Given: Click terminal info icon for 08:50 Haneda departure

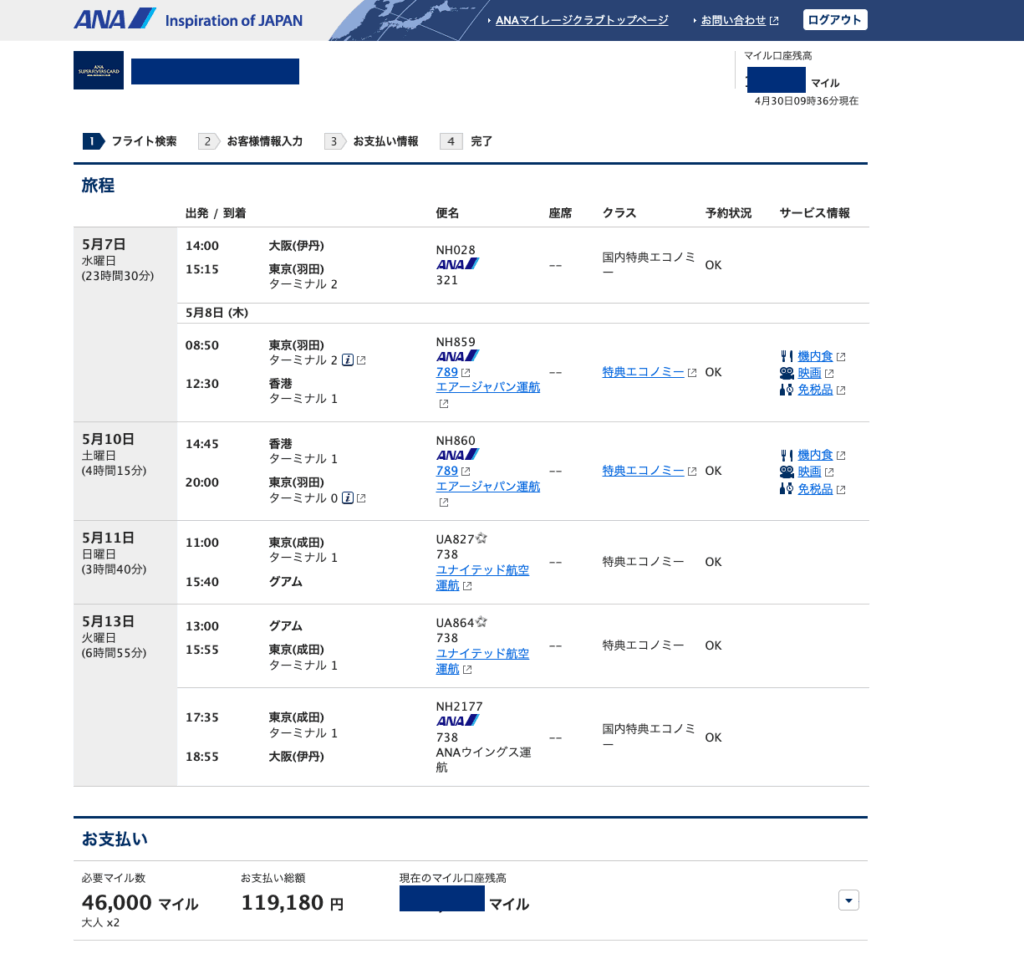Looking at the screenshot, I should tap(348, 360).
